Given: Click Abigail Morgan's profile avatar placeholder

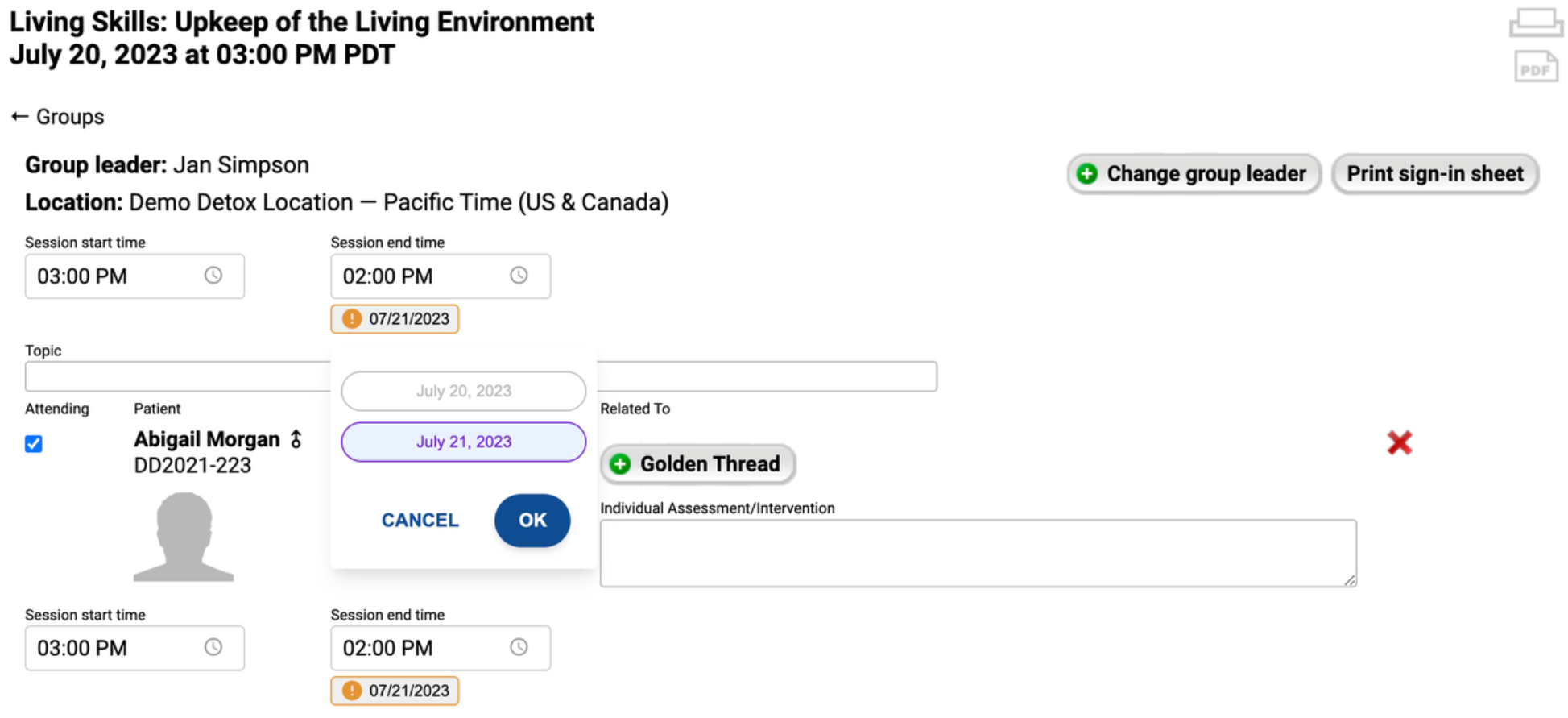Looking at the screenshot, I should click(x=184, y=537).
